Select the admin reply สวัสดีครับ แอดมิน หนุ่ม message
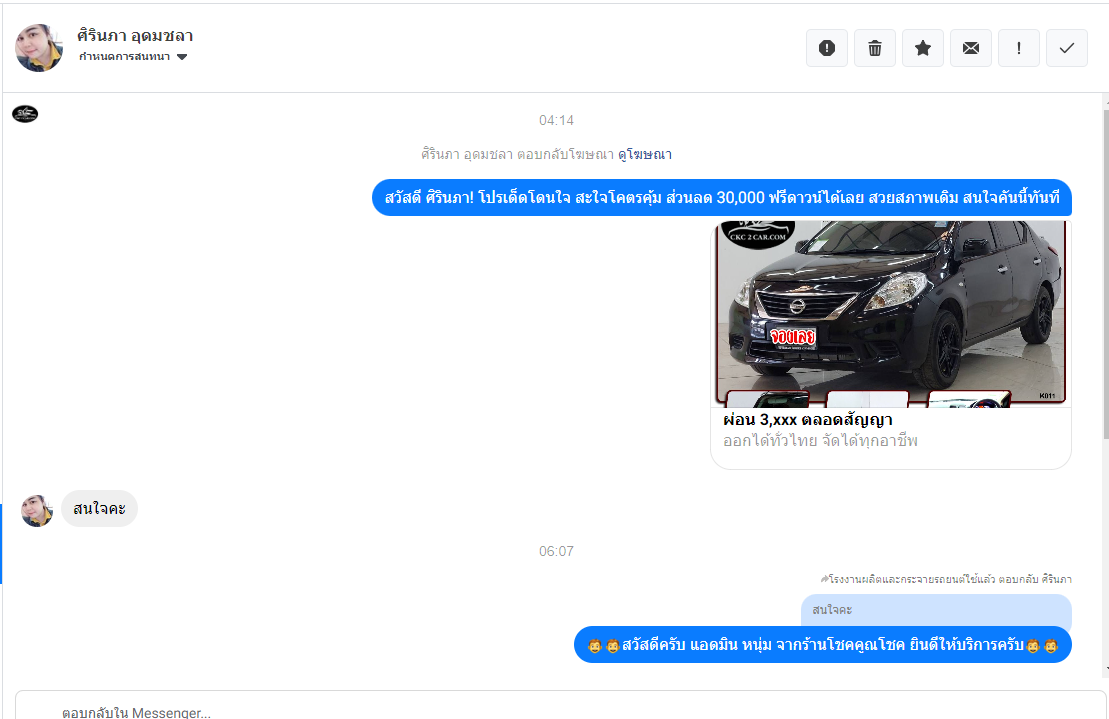 coord(823,645)
